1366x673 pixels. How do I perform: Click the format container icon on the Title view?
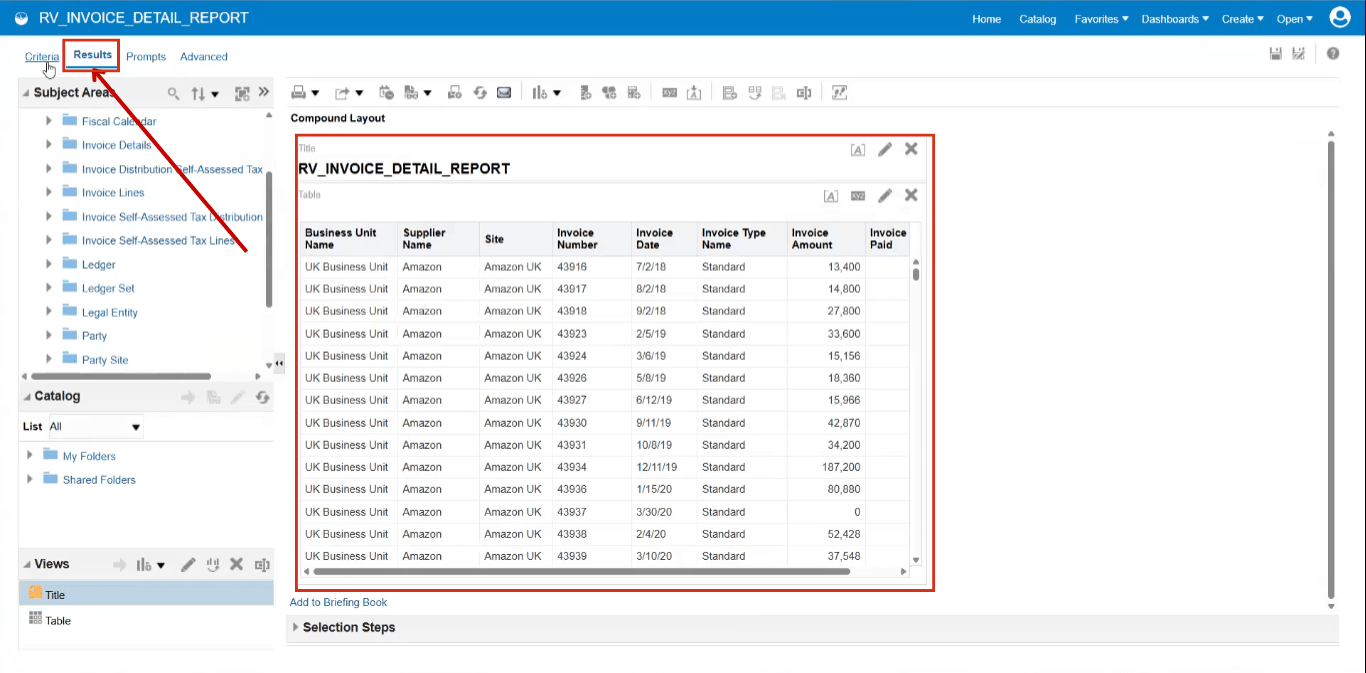pos(857,148)
